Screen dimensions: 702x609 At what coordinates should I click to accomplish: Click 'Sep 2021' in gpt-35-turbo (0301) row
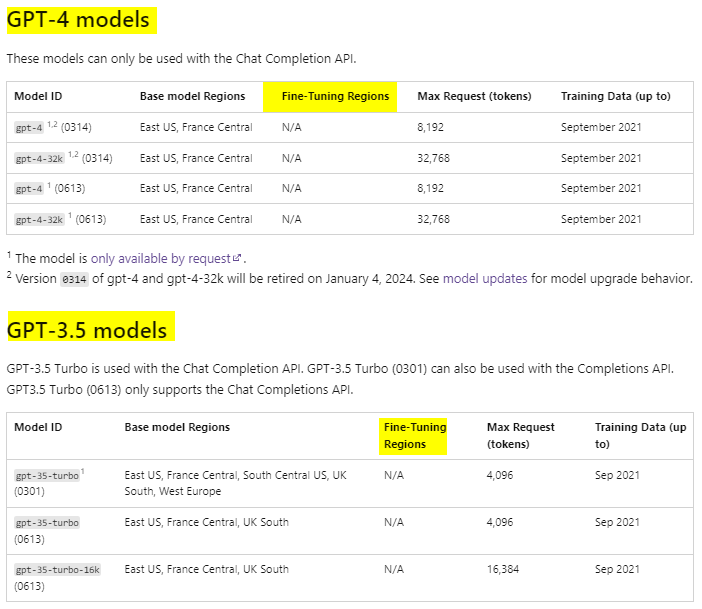point(617,475)
